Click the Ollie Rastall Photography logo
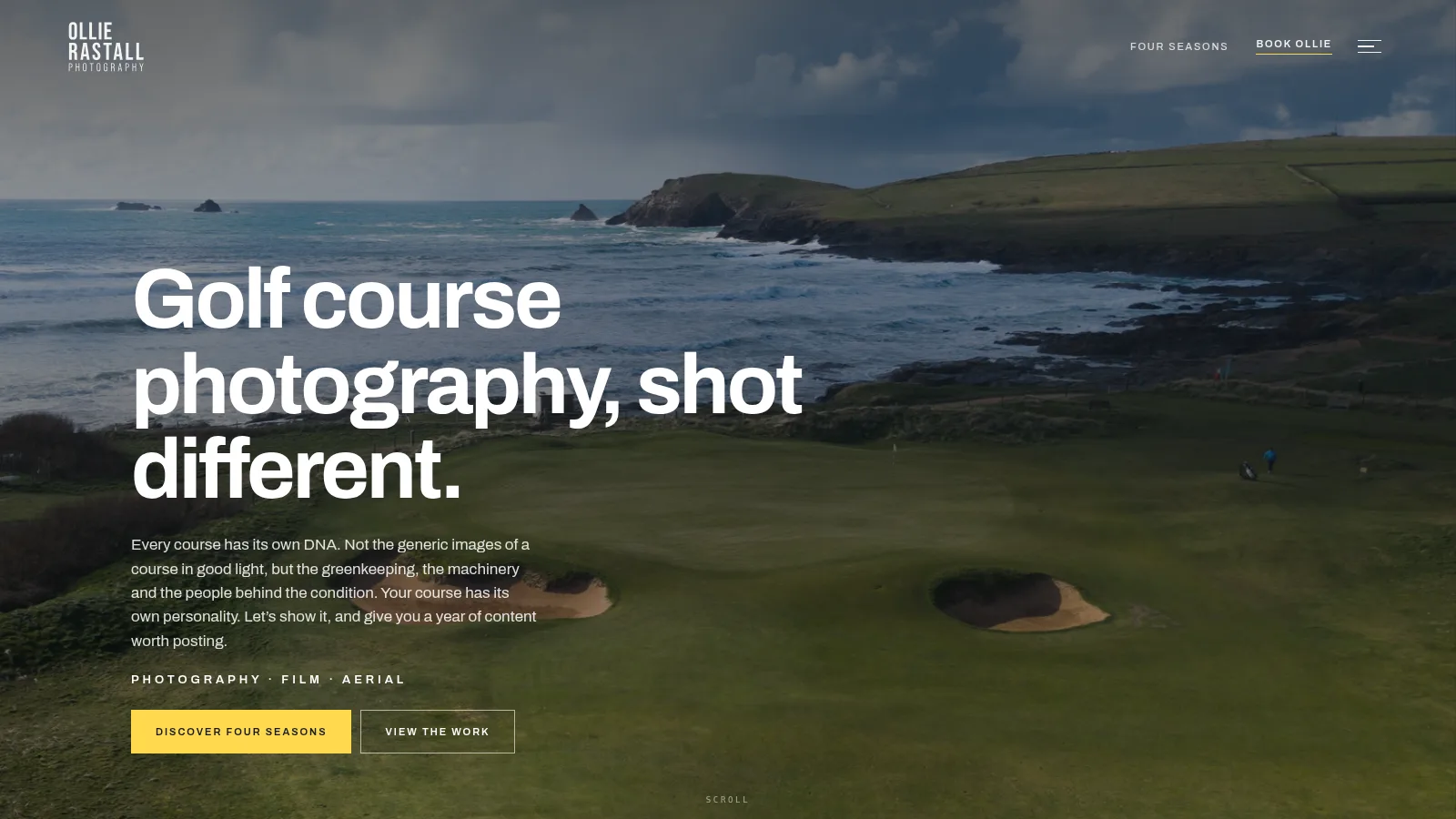1456x819 pixels. pyautogui.click(x=106, y=46)
